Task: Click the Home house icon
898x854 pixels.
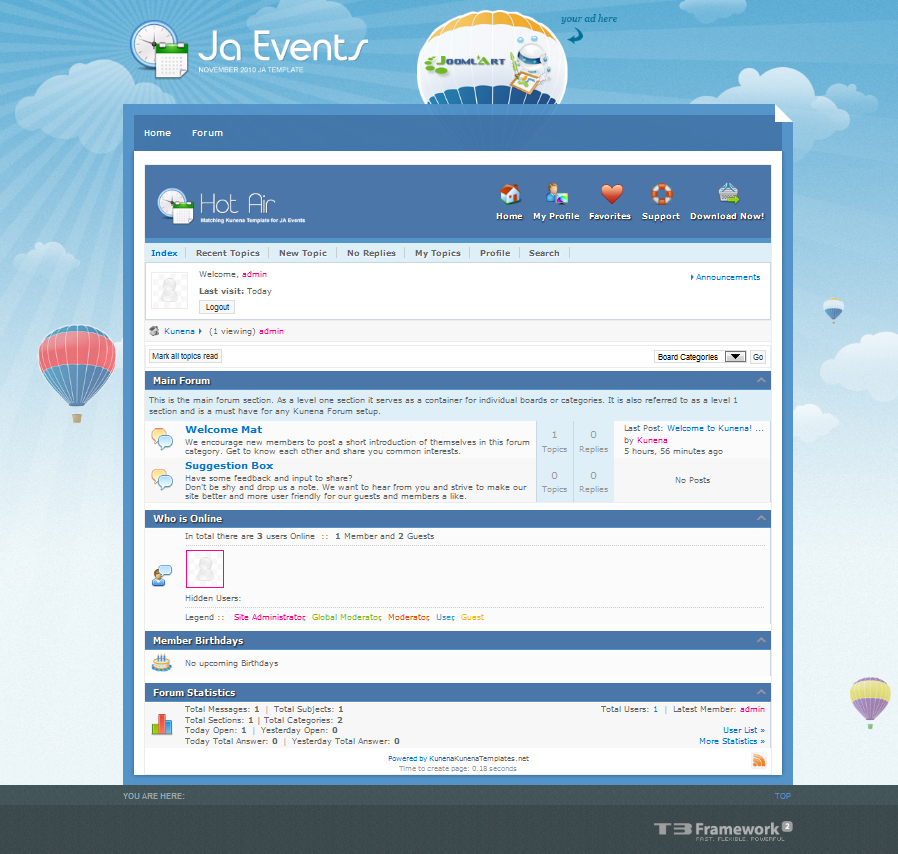Action: [510, 194]
